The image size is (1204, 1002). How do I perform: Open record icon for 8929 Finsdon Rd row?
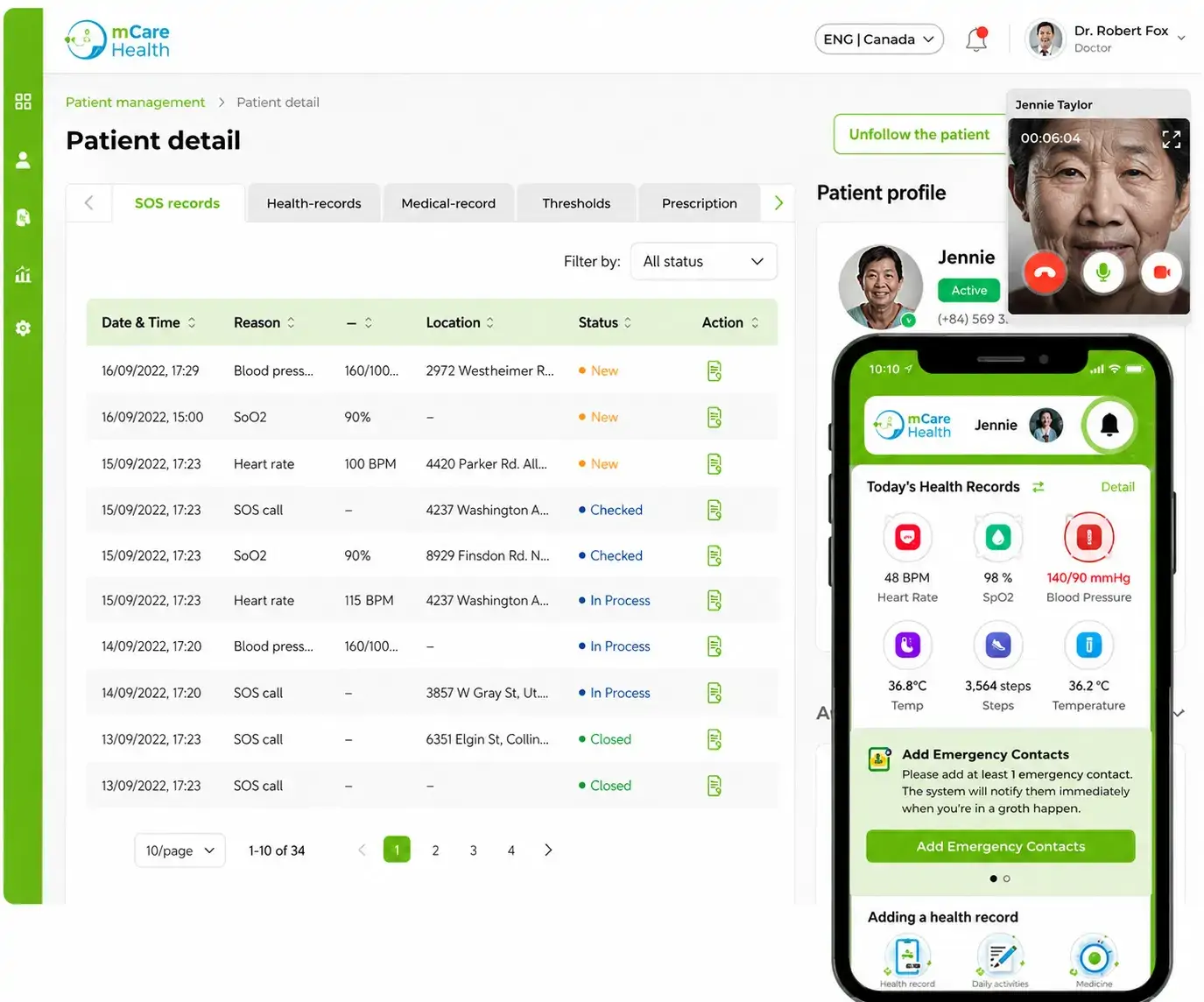tap(715, 556)
